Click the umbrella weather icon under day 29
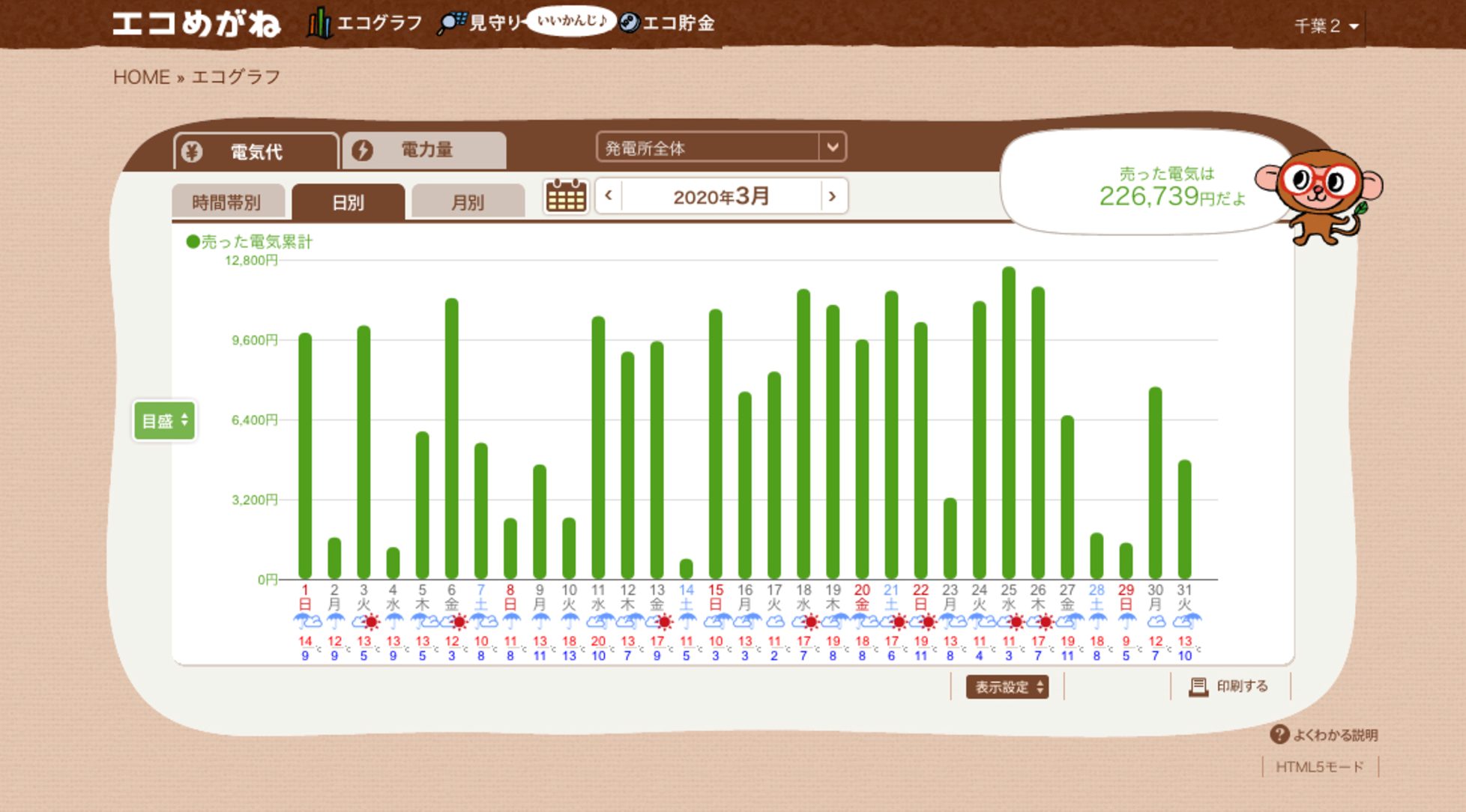This screenshot has height=812, width=1466. tap(1126, 621)
